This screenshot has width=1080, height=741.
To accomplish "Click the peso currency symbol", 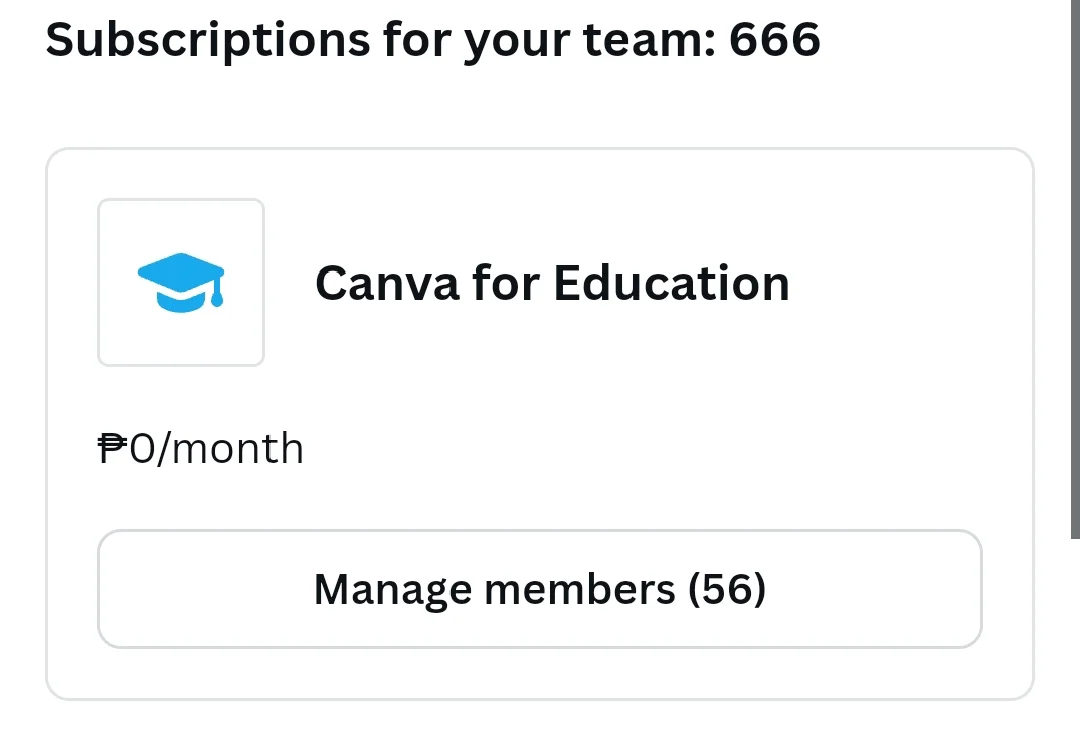I will tap(112, 448).
